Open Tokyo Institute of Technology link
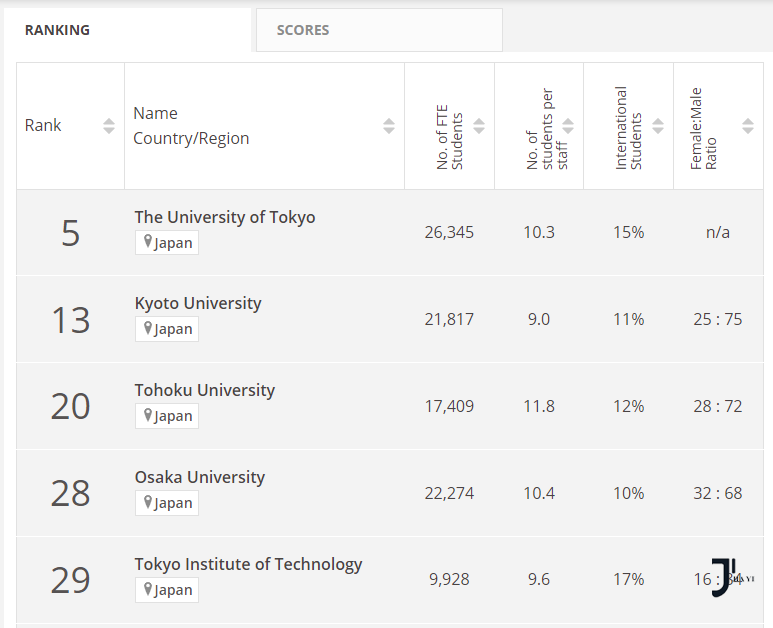 [248, 564]
